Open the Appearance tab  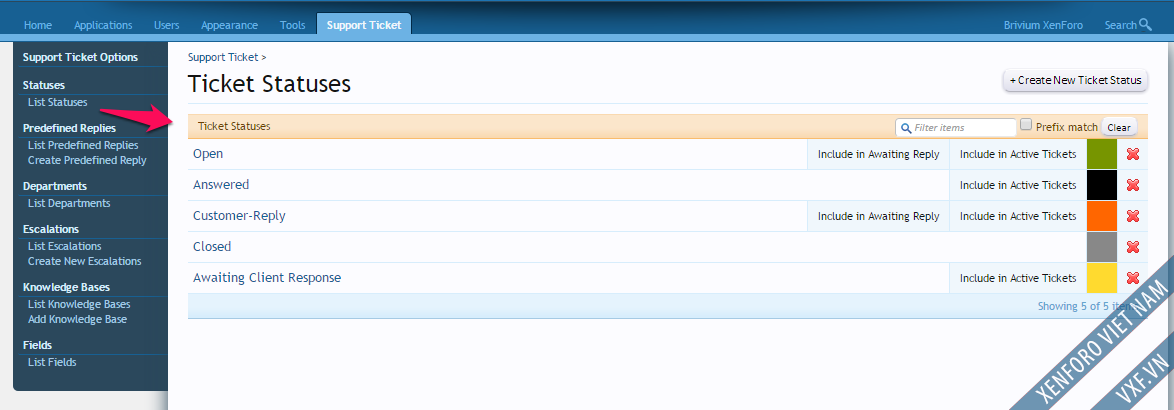(229, 25)
